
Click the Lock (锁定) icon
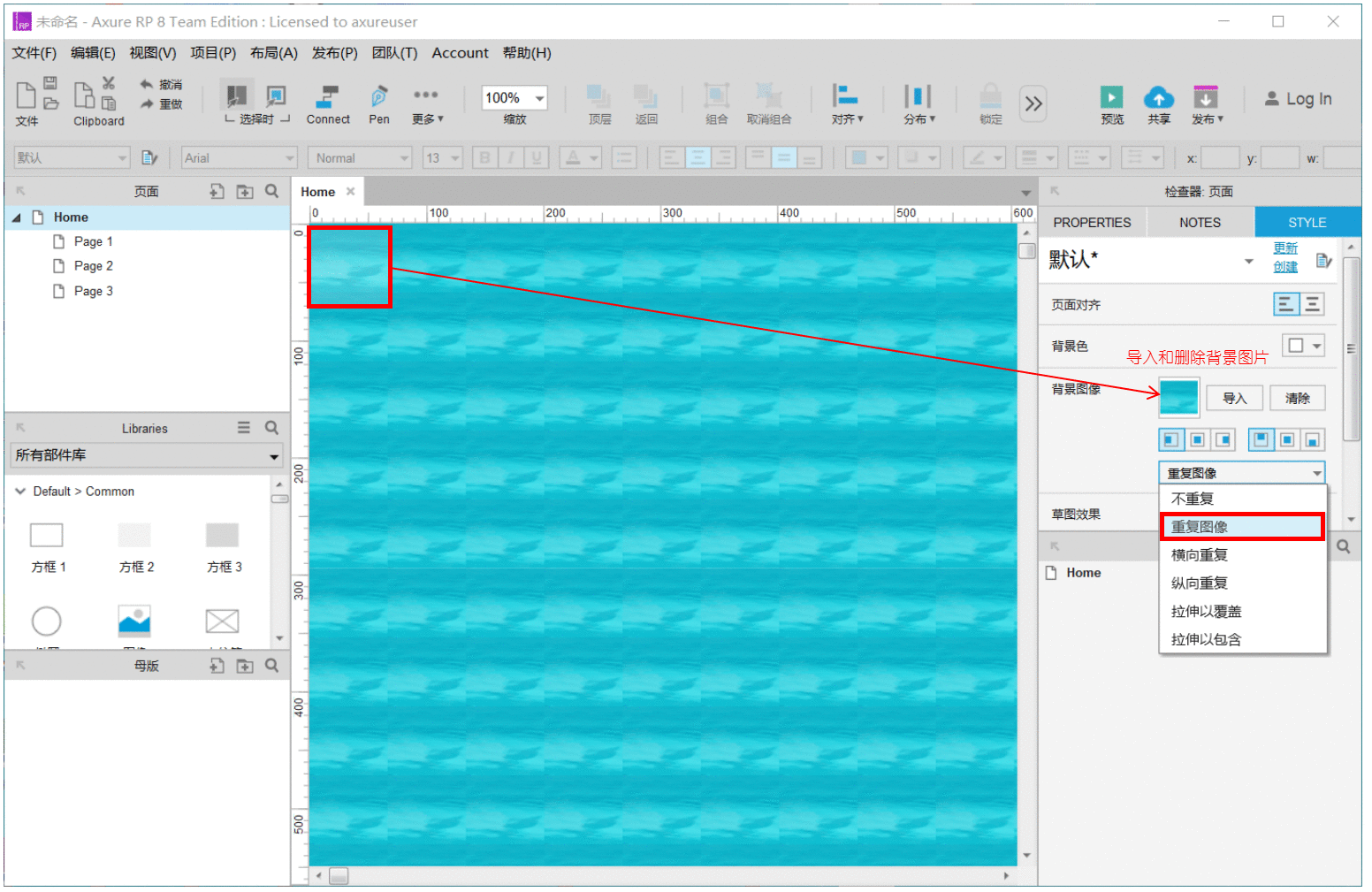(x=991, y=96)
